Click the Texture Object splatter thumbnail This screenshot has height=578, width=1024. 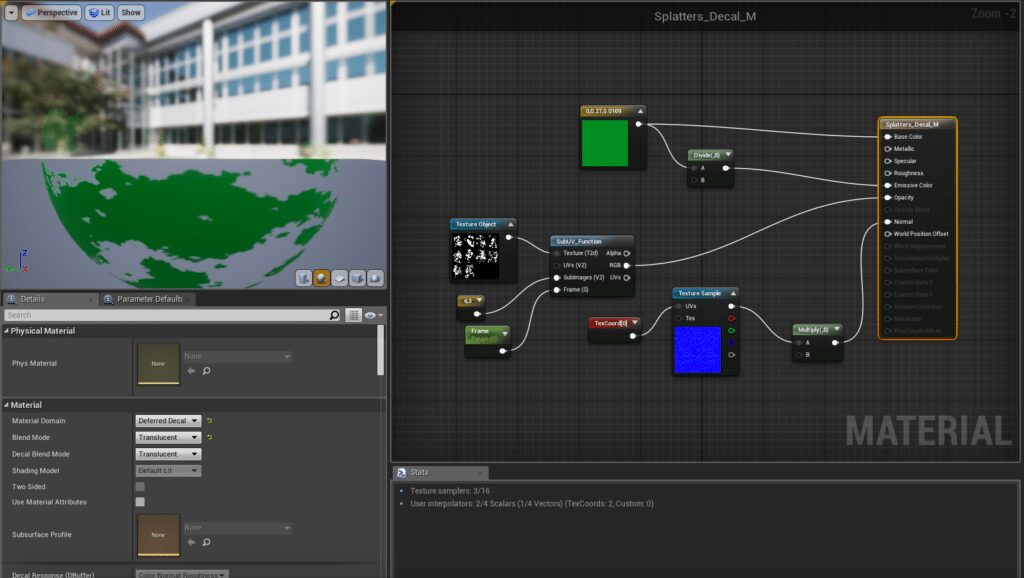click(475, 256)
